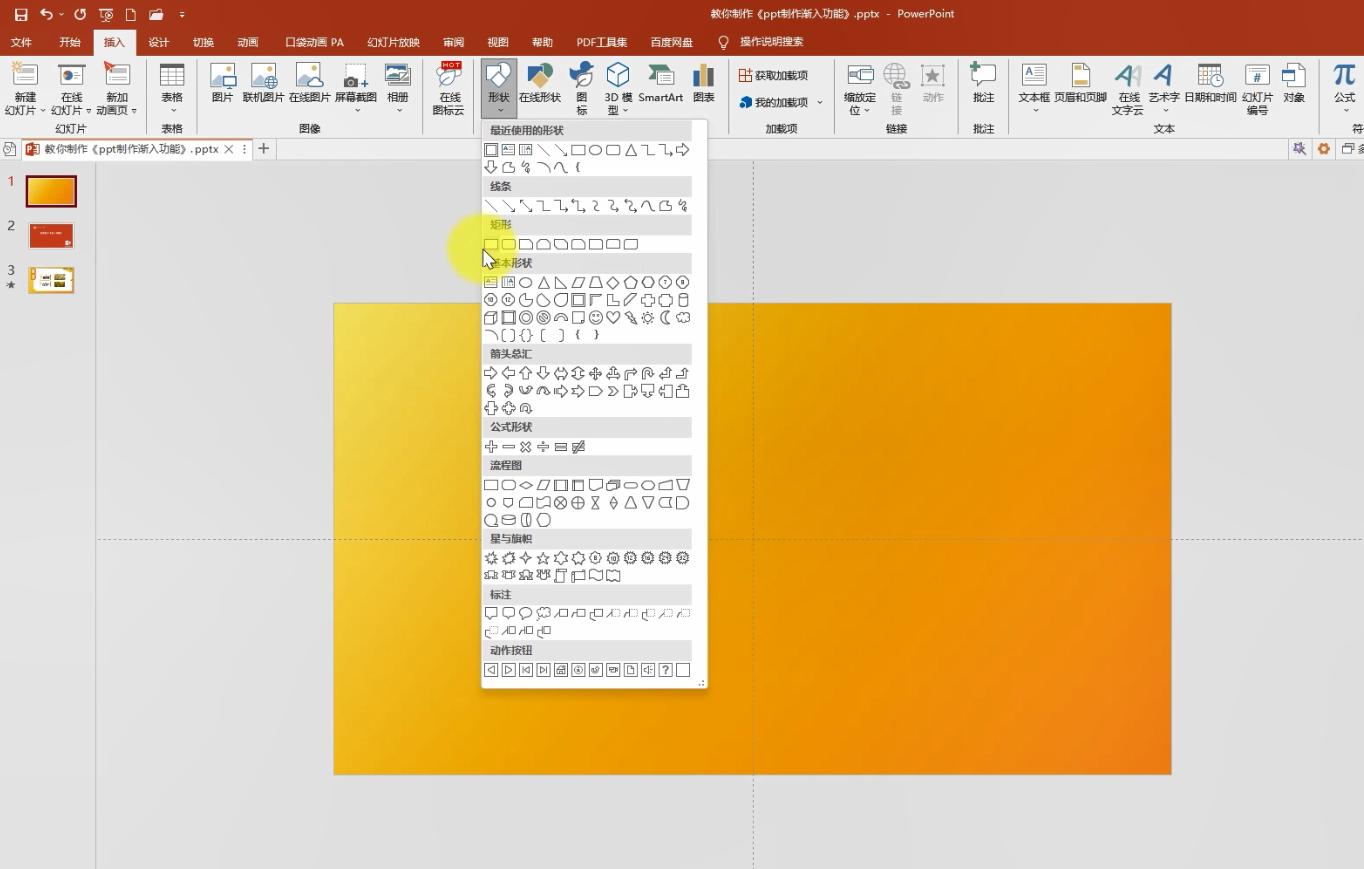Select slide 2 thumbnail

click(51, 236)
